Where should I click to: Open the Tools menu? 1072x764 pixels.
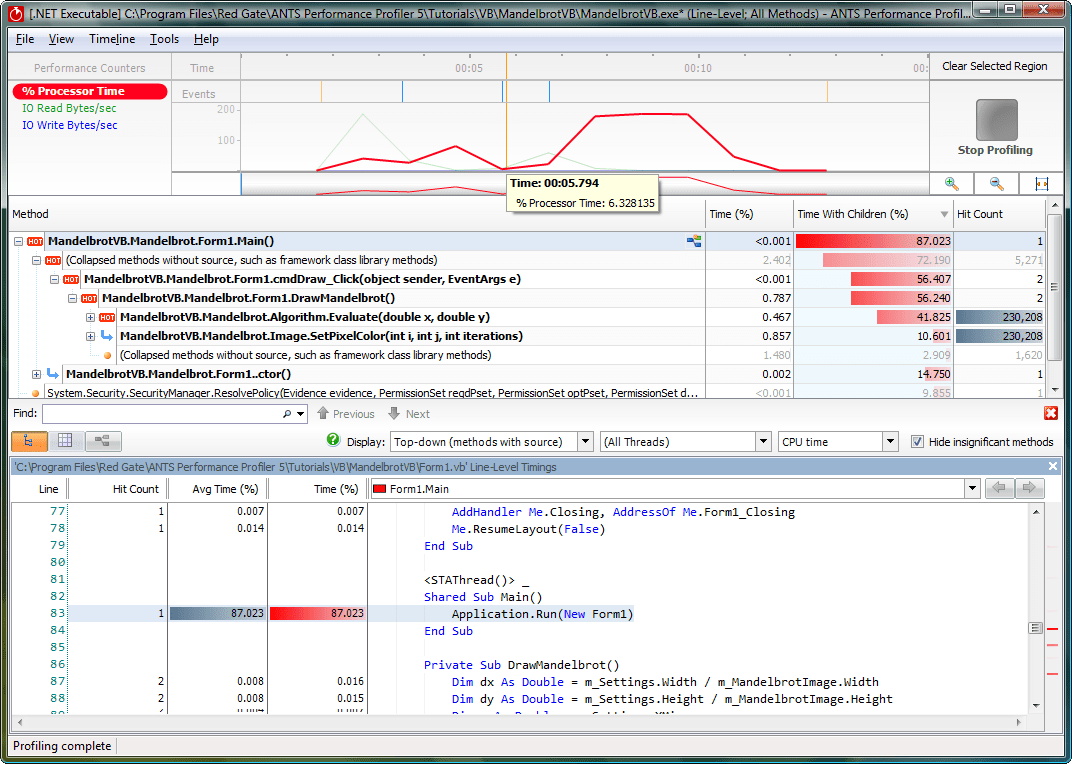[164, 39]
